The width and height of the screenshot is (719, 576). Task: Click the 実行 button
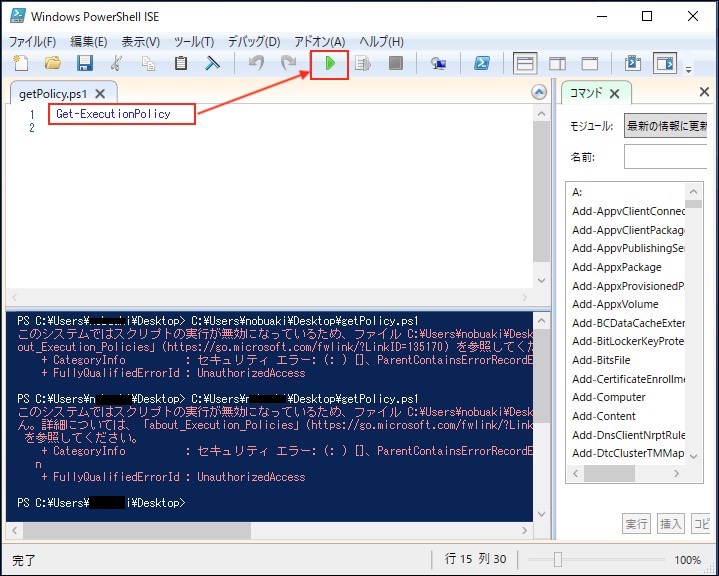pyautogui.click(x=636, y=524)
